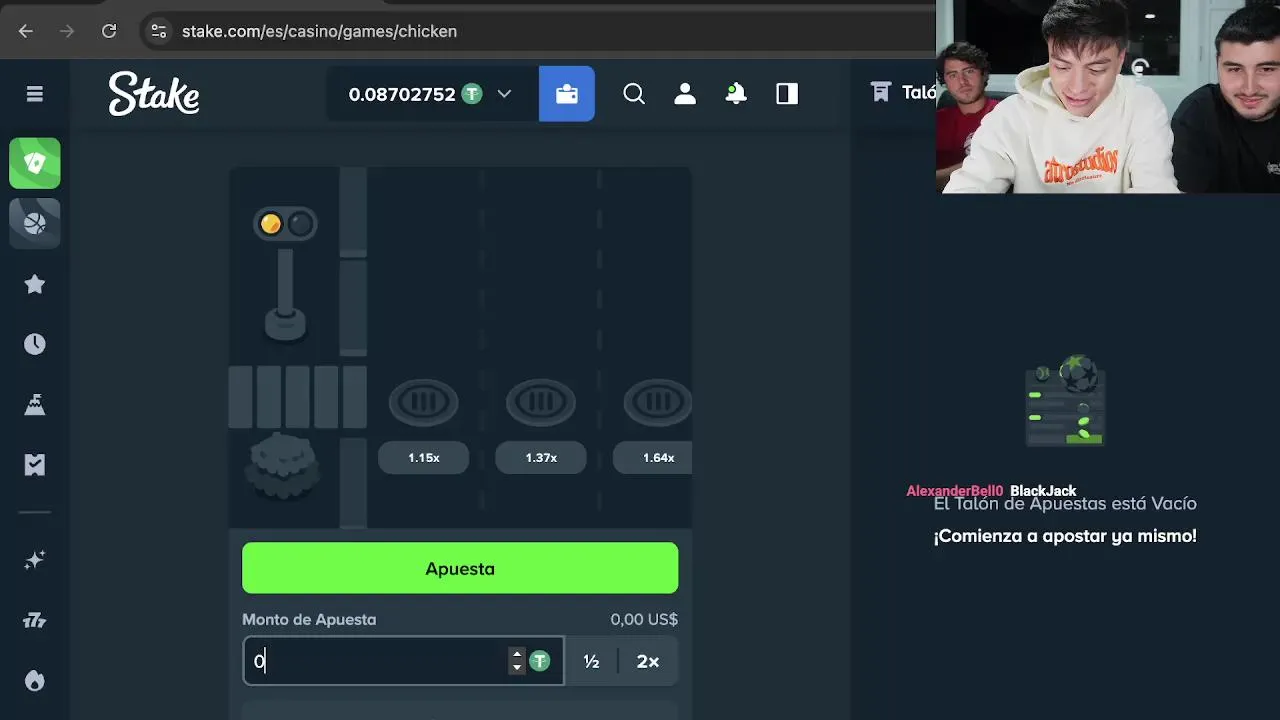
Task: Open the Sports section basketball icon
Action: click(x=35, y=223)
